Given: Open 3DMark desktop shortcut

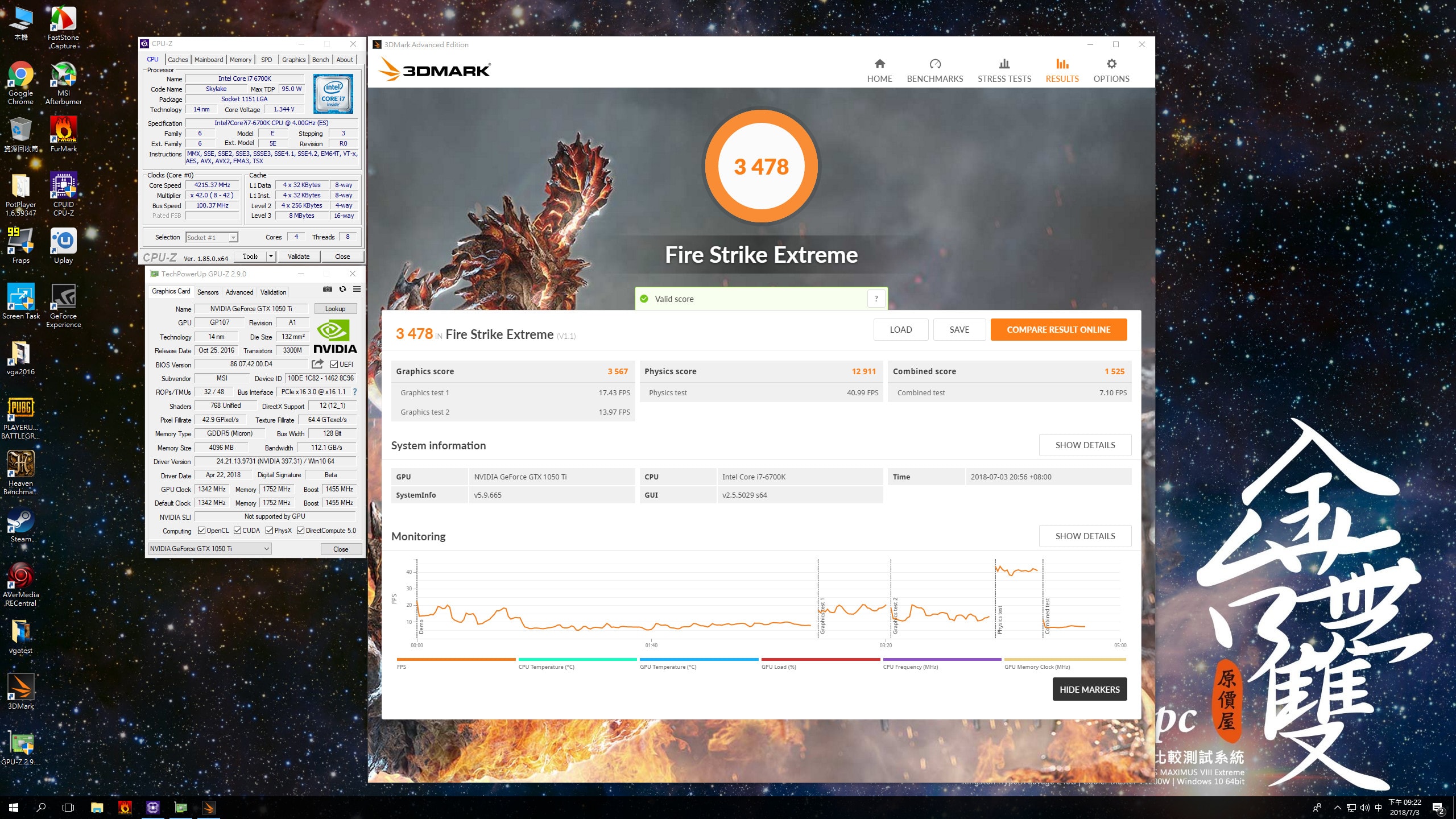Looking at the screenshot, I should coord(20,692).
